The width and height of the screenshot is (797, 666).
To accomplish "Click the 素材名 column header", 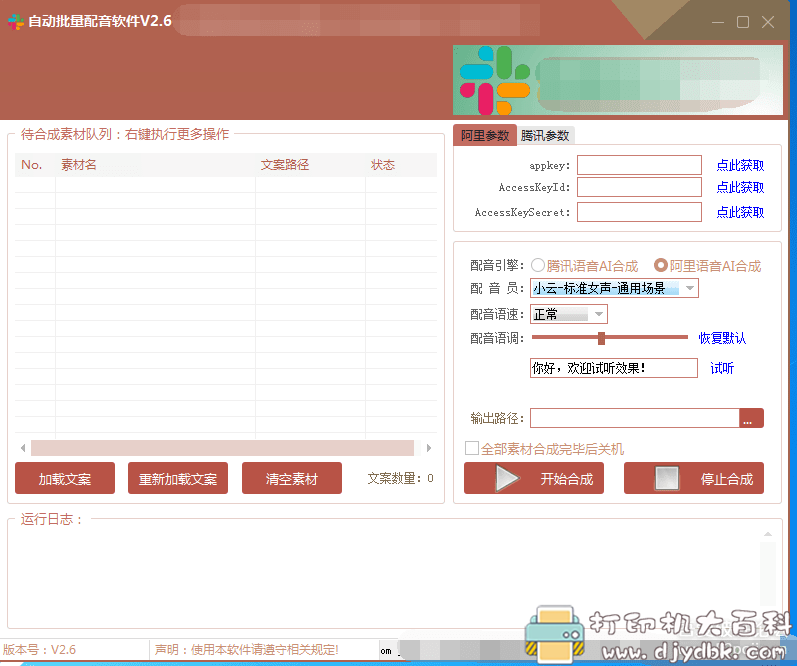I will pyautogui.click(x=155, y=165).
